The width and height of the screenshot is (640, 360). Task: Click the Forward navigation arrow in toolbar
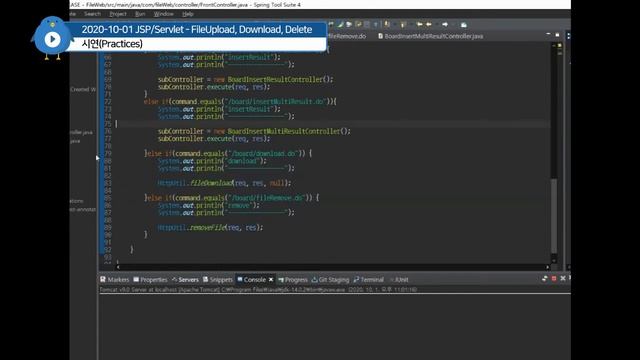(445, 24)
